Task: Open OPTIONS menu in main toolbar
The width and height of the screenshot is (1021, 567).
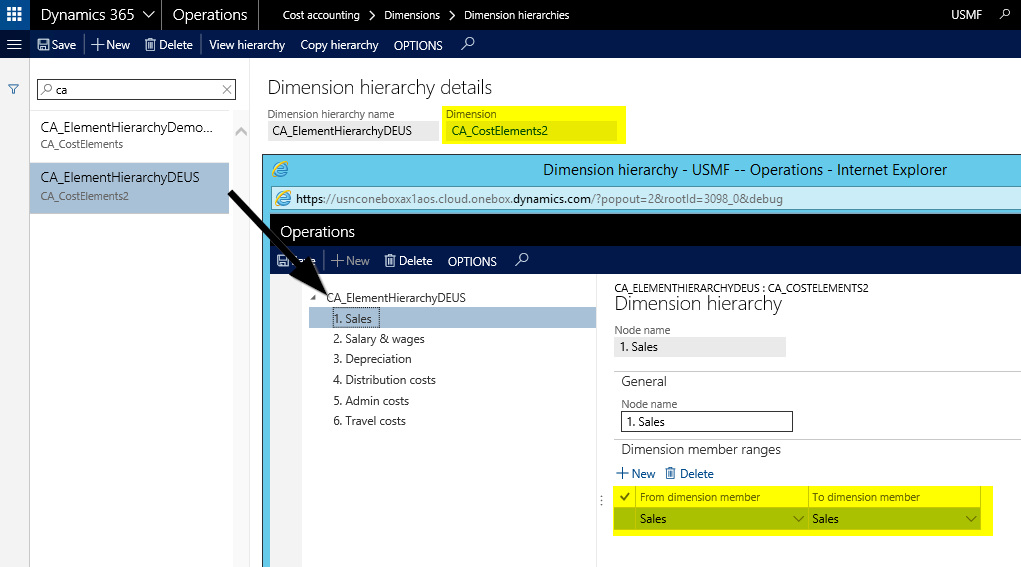Action: 418,45
